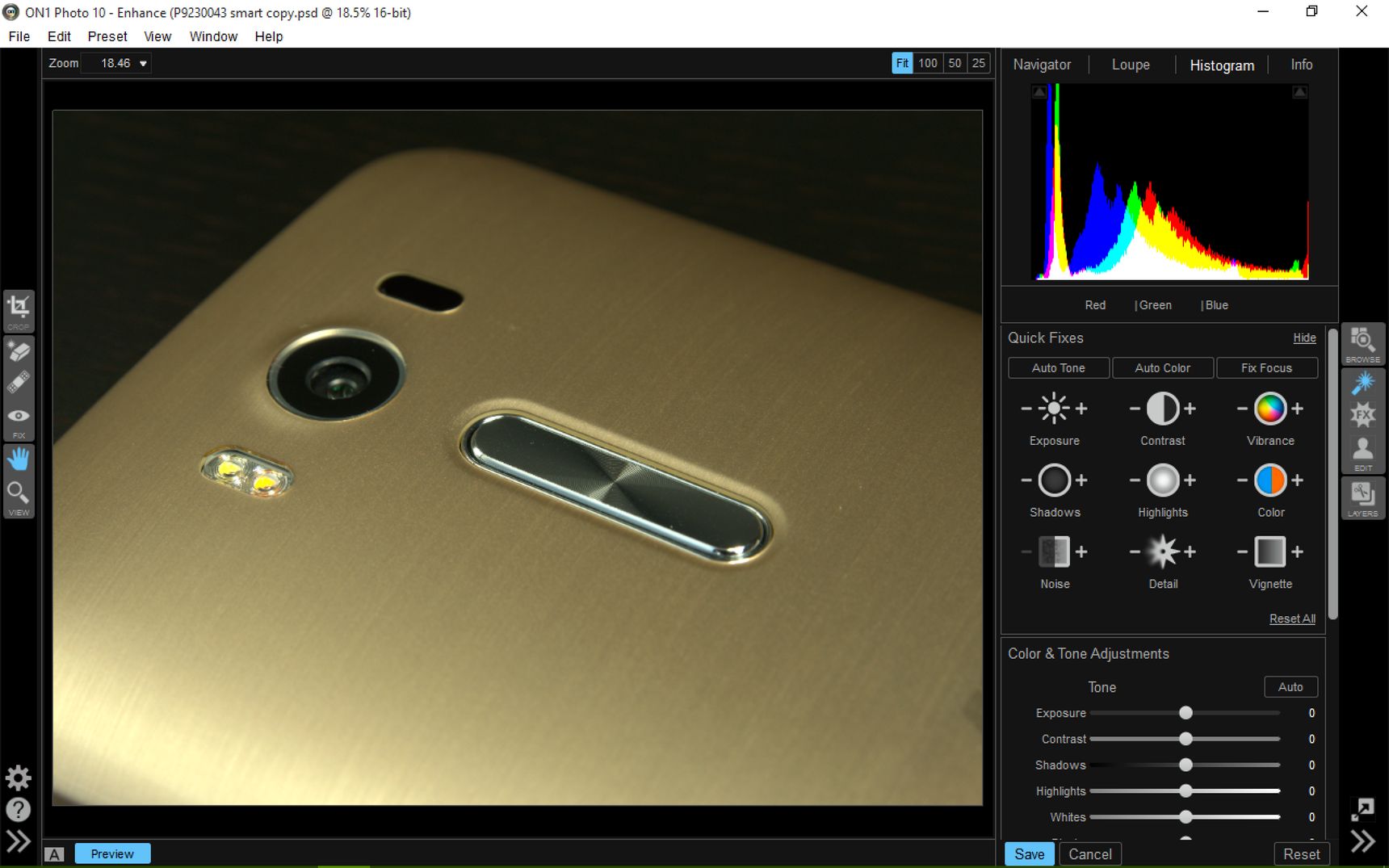The width and height of the screenshot is (1389, 868).
Task: Click the Fix Focus button
Action: click(x=1266, y=368)
